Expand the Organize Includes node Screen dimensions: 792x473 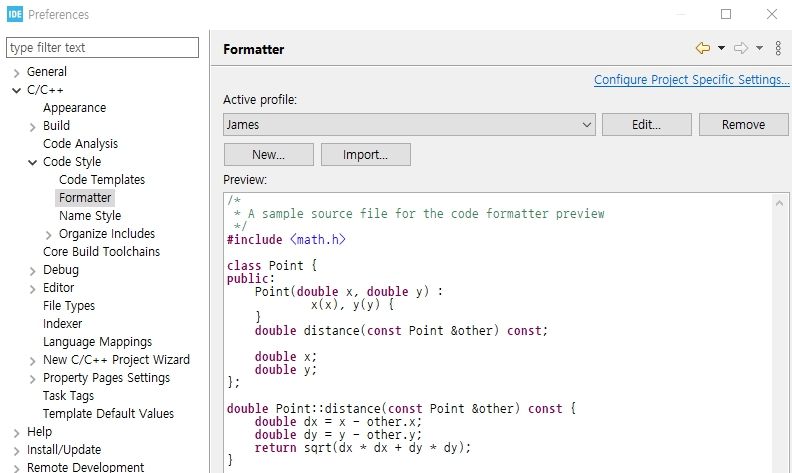click(49, 234)
